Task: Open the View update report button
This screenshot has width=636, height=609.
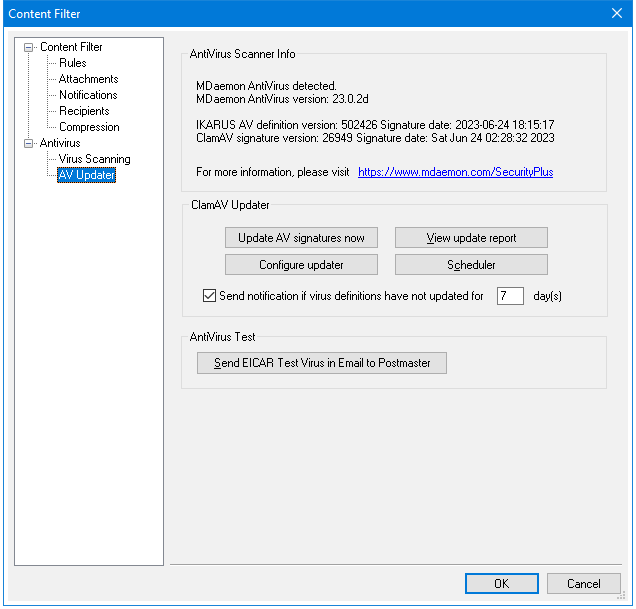Action: [x=471, y=238]
